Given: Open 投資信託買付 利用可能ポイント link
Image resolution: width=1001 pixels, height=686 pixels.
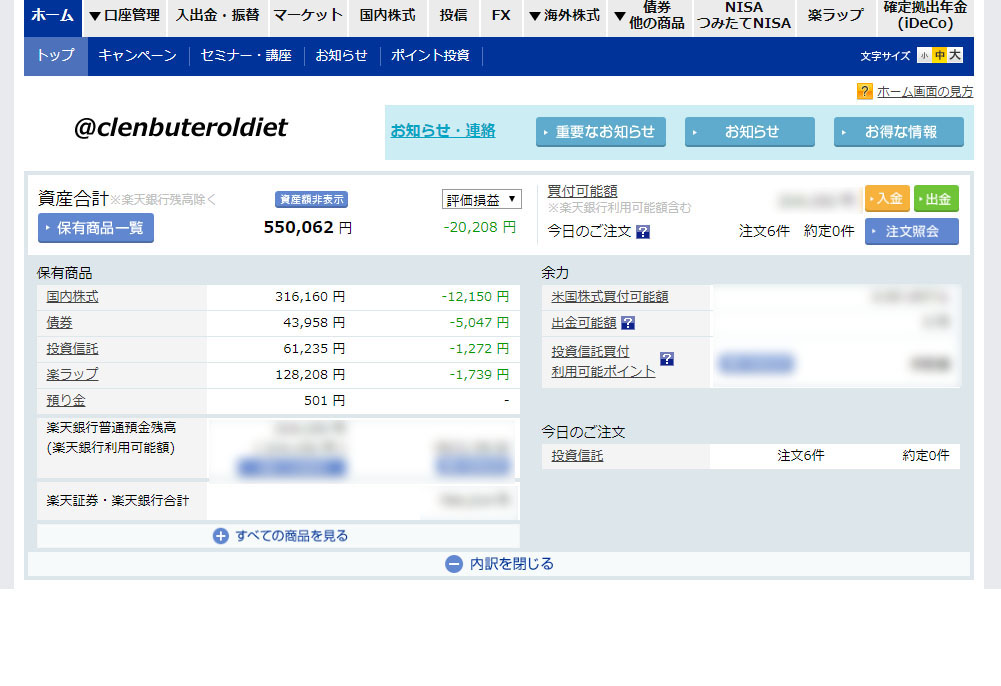Looking at the screenshot, I should 603,361.
